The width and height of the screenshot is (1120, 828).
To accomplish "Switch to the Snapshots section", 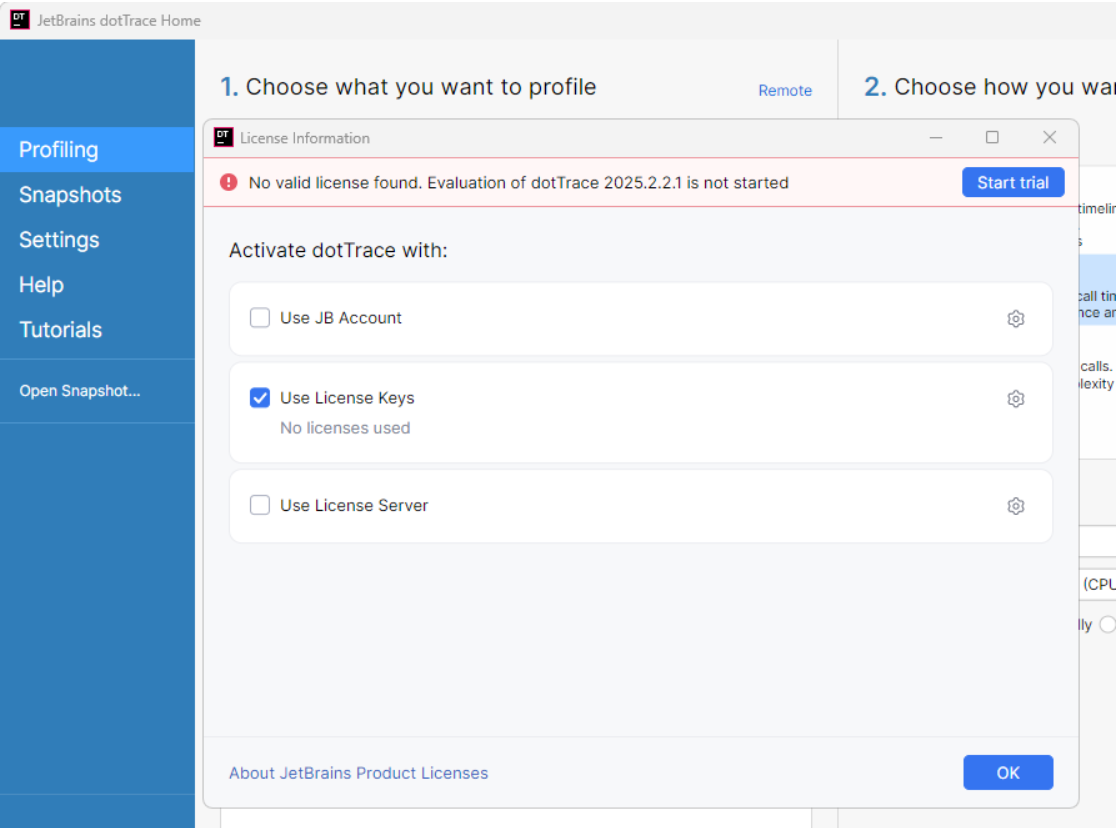I will coord(70,195).
